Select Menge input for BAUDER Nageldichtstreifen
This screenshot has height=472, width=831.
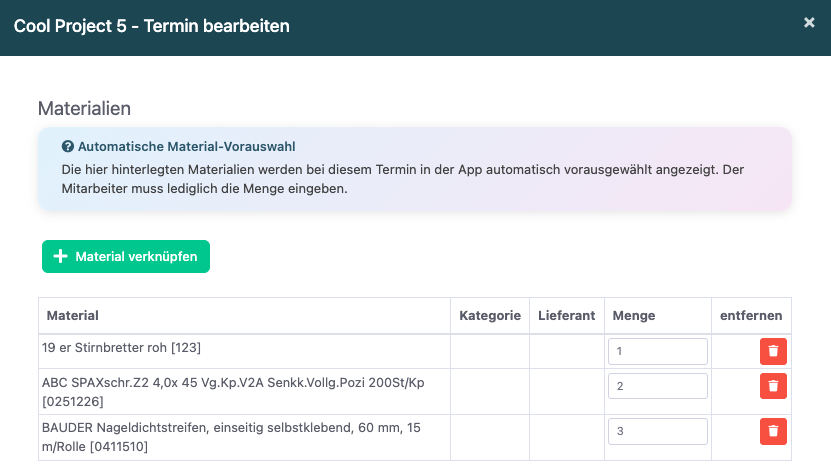click(x=657, y=431)
